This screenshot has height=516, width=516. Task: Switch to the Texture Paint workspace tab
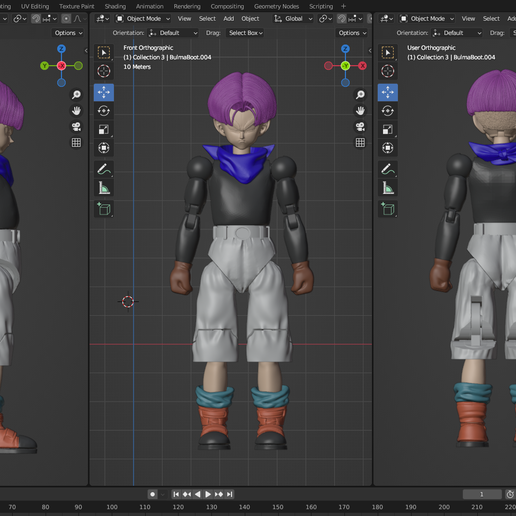(77, 6)
